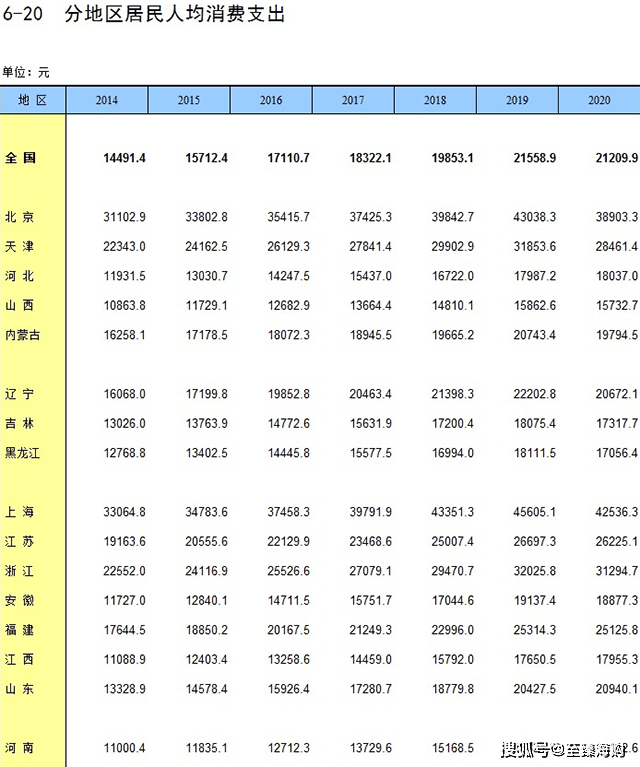Viewport: 640px width, 767px height.
Task: Select the 上海 row label
Action: click(20, 512)
